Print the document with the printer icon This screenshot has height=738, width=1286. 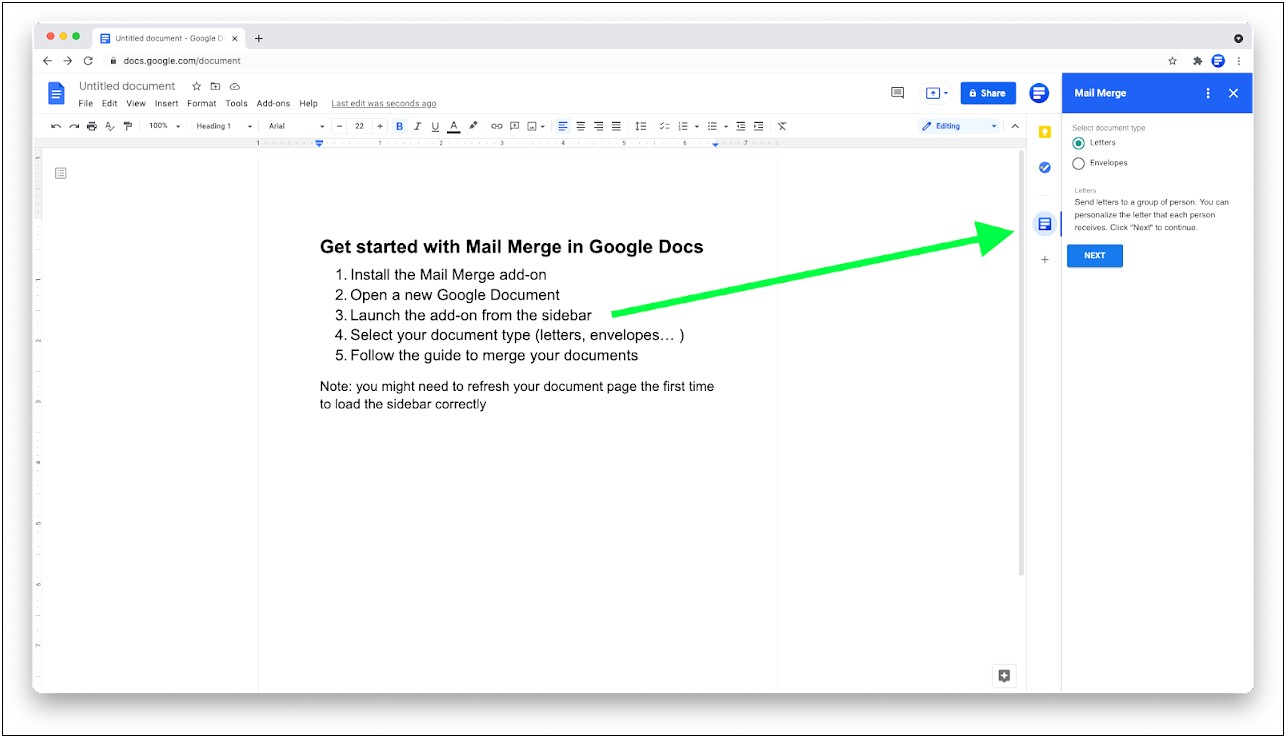(x=92, y=126)
